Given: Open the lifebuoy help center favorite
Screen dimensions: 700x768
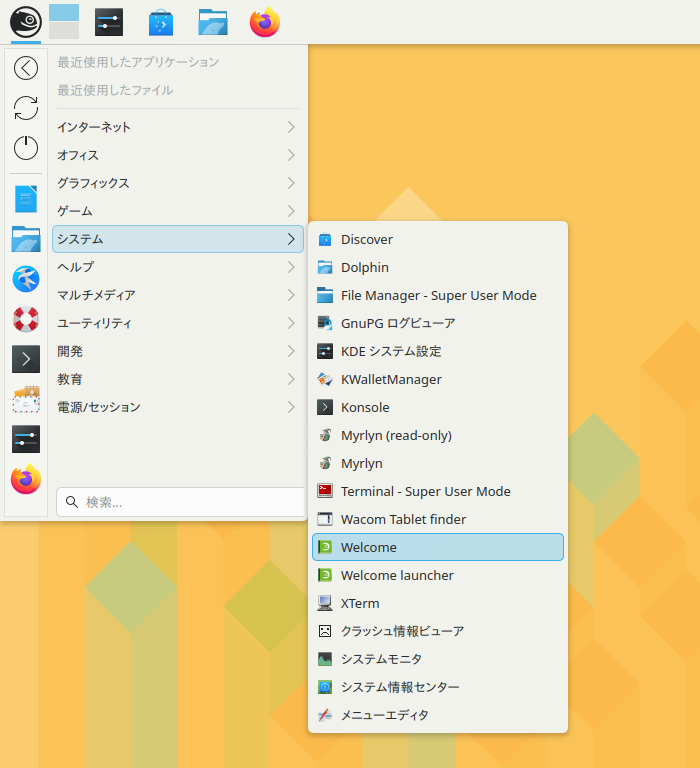Looking at the screenshot, I should (26, 319).
